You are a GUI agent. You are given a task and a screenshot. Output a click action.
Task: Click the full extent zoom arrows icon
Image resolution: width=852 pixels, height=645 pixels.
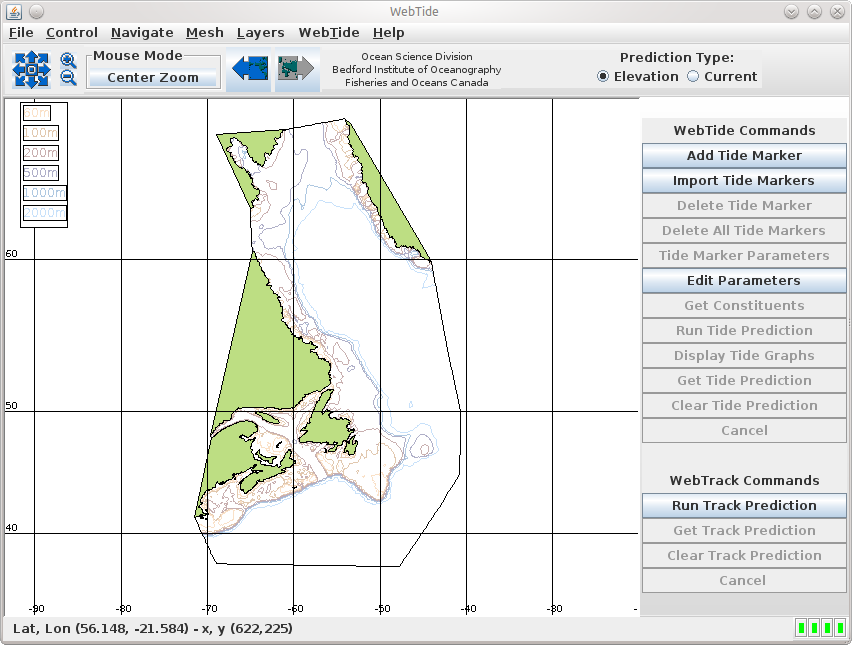[31, 69]
